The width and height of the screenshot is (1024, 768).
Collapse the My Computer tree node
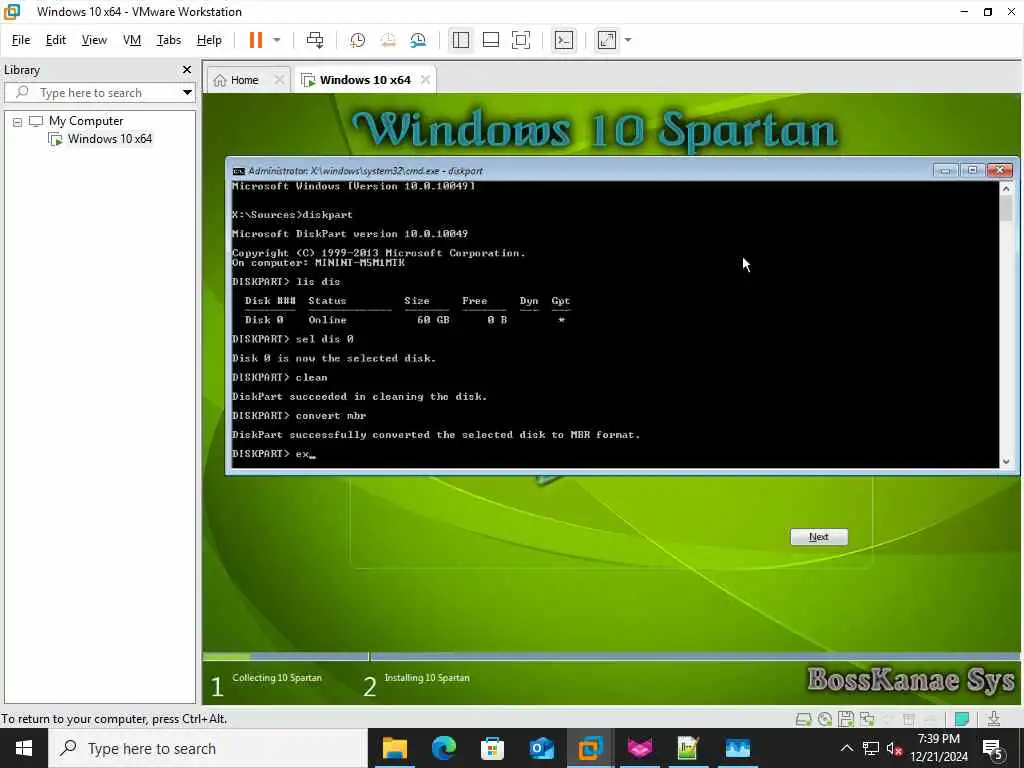[18, 121]
